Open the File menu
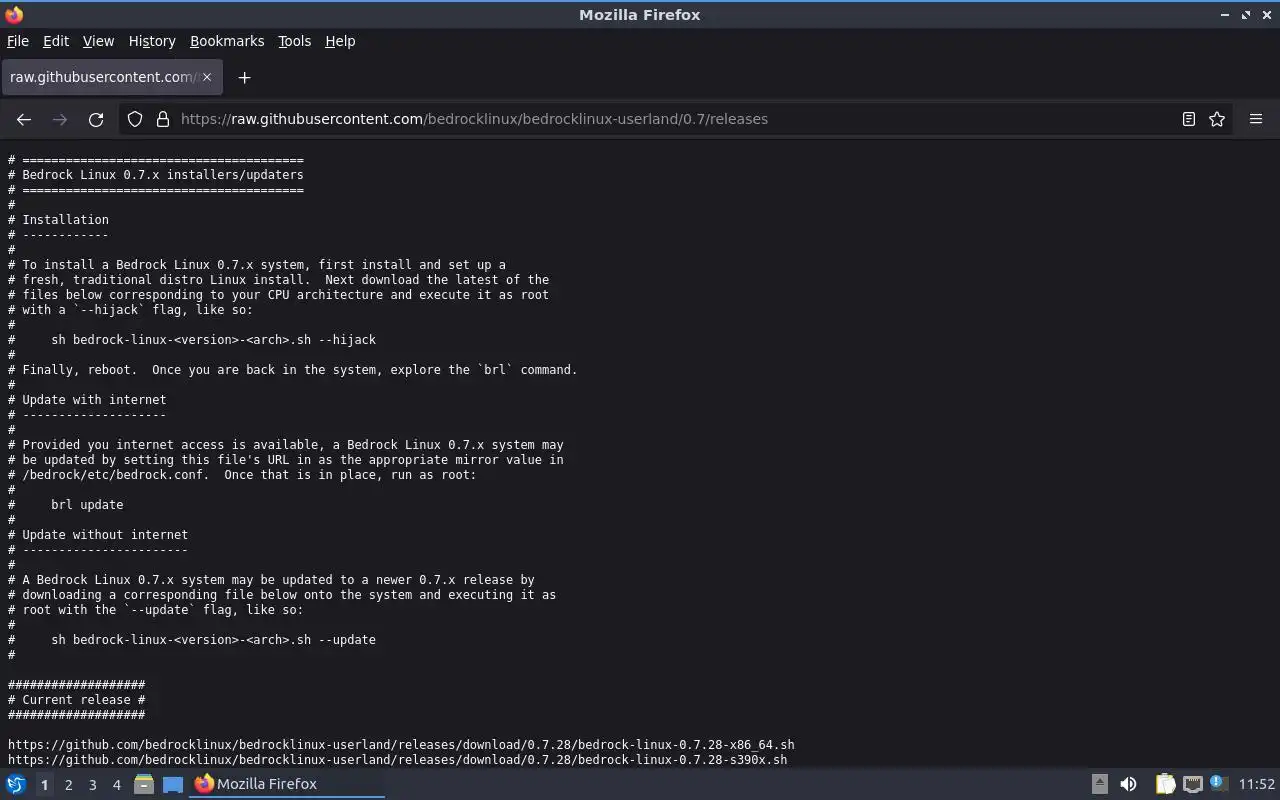Screen dimensions: 1280x800 [18, 41]
